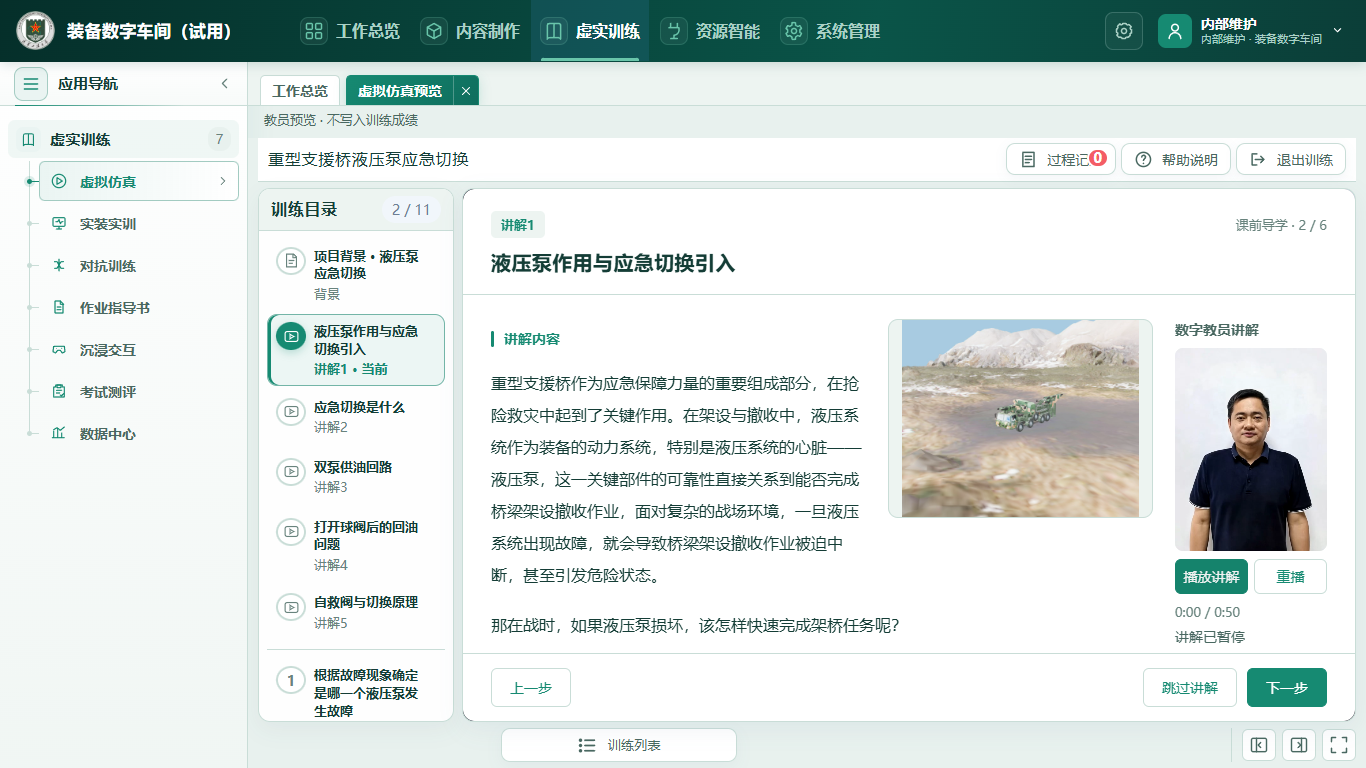Screen dimensions: 1366x768
Task: Collapse the sidebar with the left chevron
Action: pos(225,84)
